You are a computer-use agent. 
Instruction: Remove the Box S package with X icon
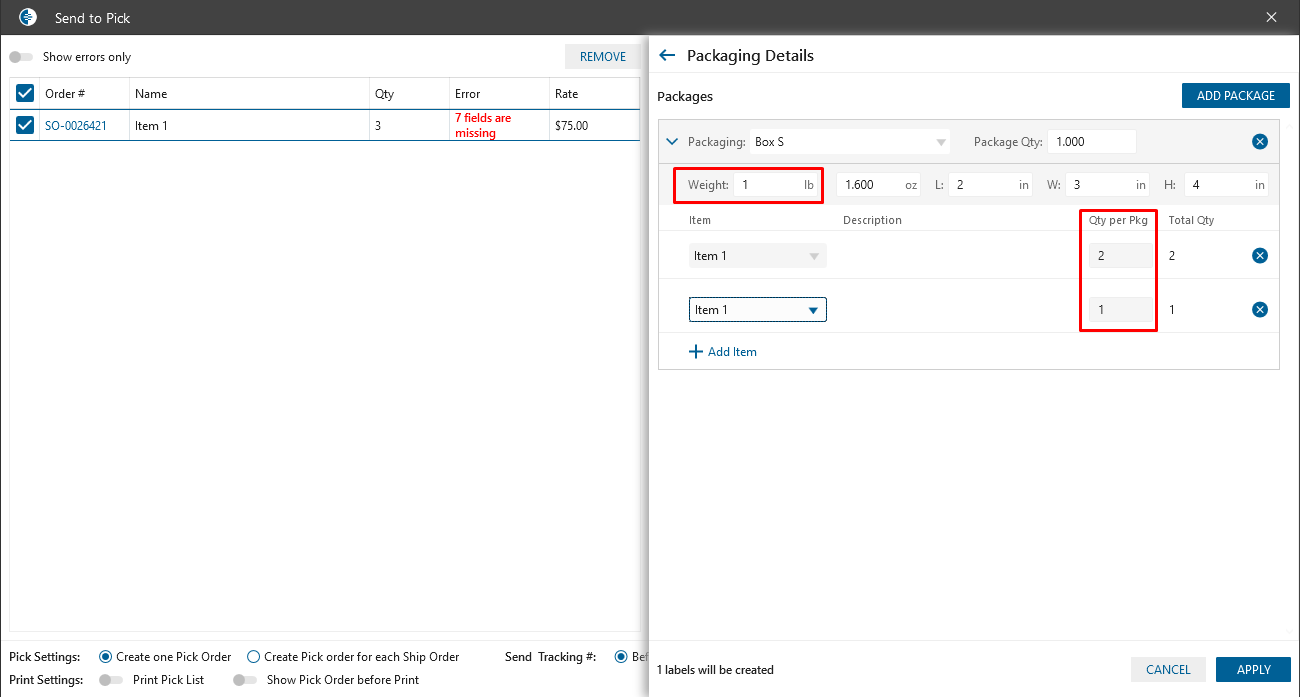[1260, 142]
